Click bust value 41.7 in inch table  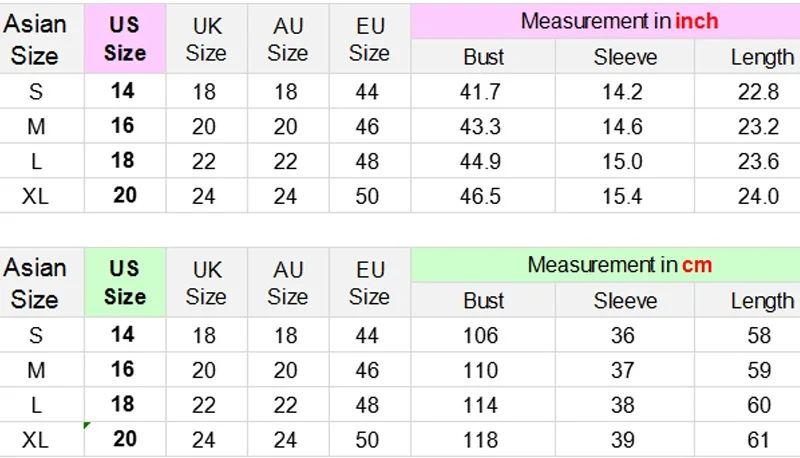(480, 92)
